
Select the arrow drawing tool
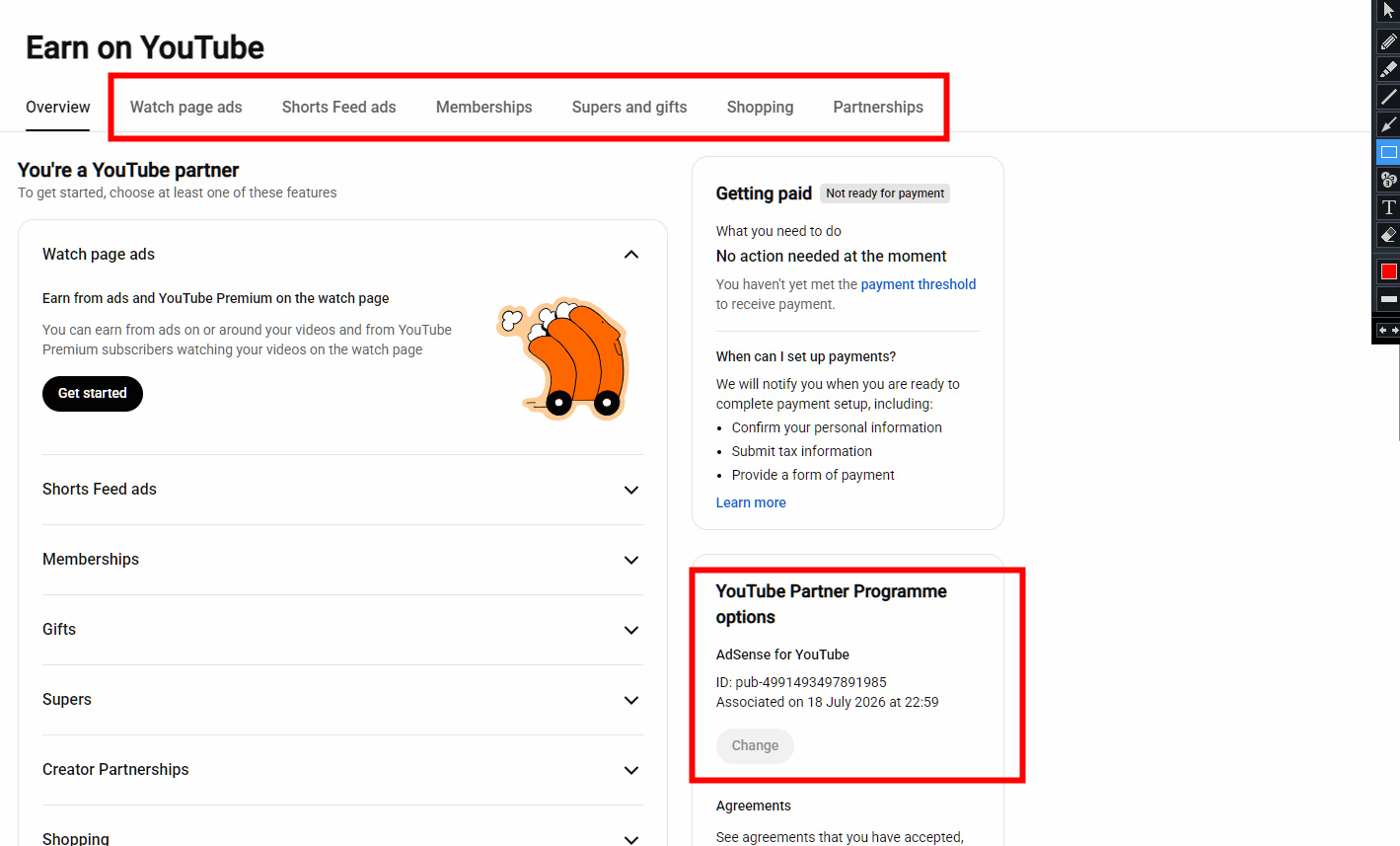1388,124
